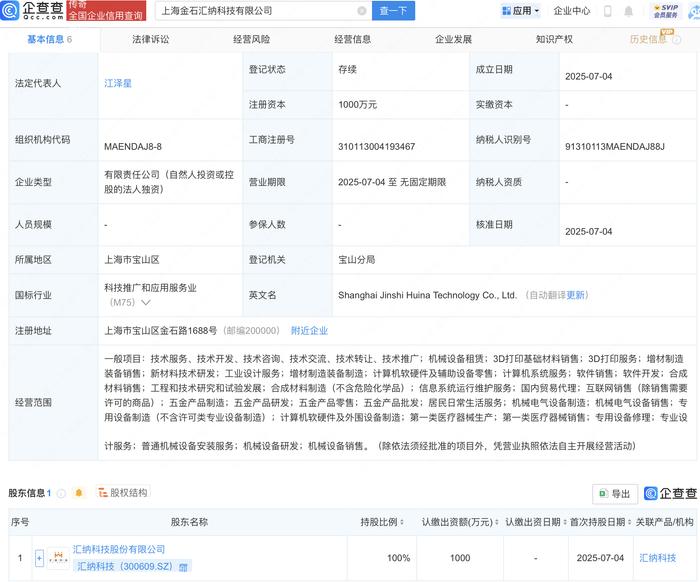Open the customer service mascot icon
Image resolution: width=700 pixels, height=582 pixels.
(694, 11)
